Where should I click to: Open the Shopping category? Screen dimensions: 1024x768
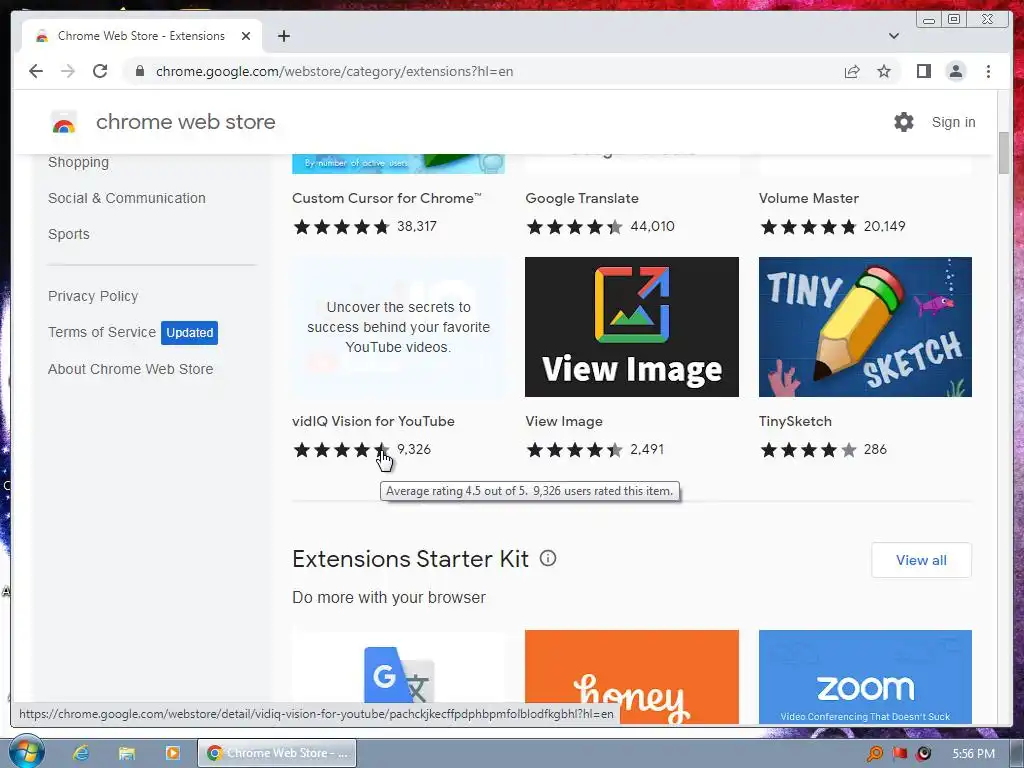point(78,162)
